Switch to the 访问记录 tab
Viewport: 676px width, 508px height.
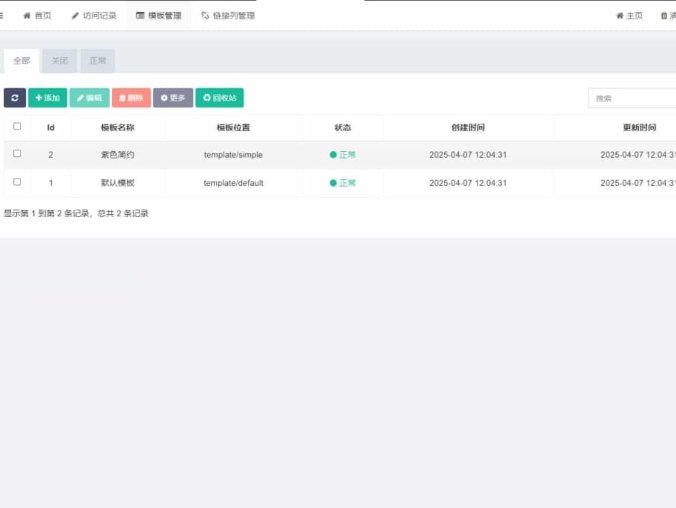click(94, 16)
